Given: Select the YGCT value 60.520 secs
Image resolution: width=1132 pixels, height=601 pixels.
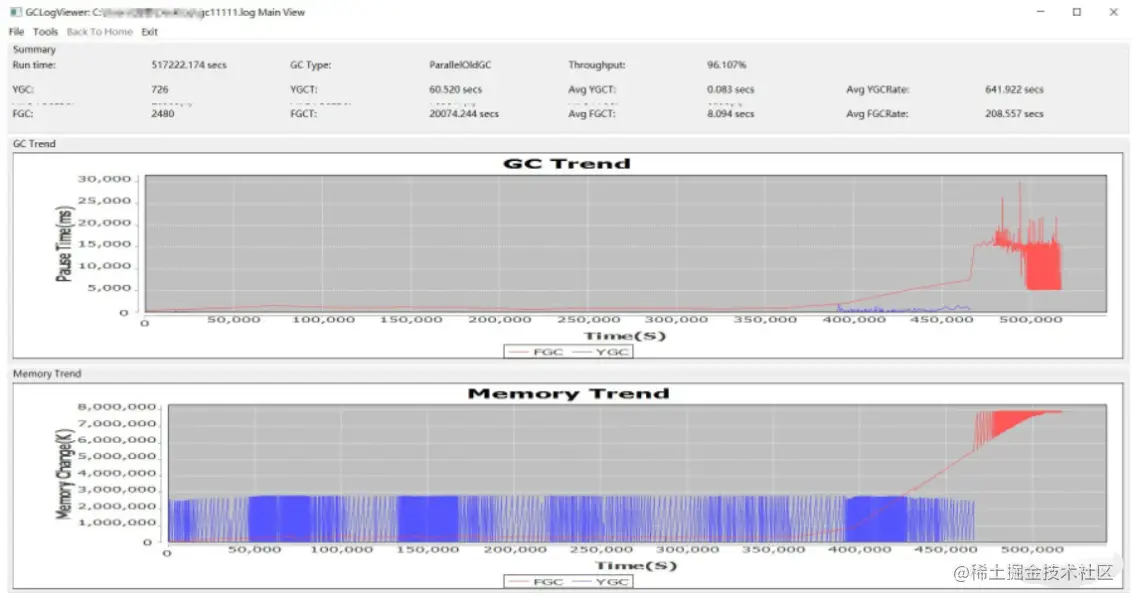Looking at the screenshot, I should tap(455, 90).
